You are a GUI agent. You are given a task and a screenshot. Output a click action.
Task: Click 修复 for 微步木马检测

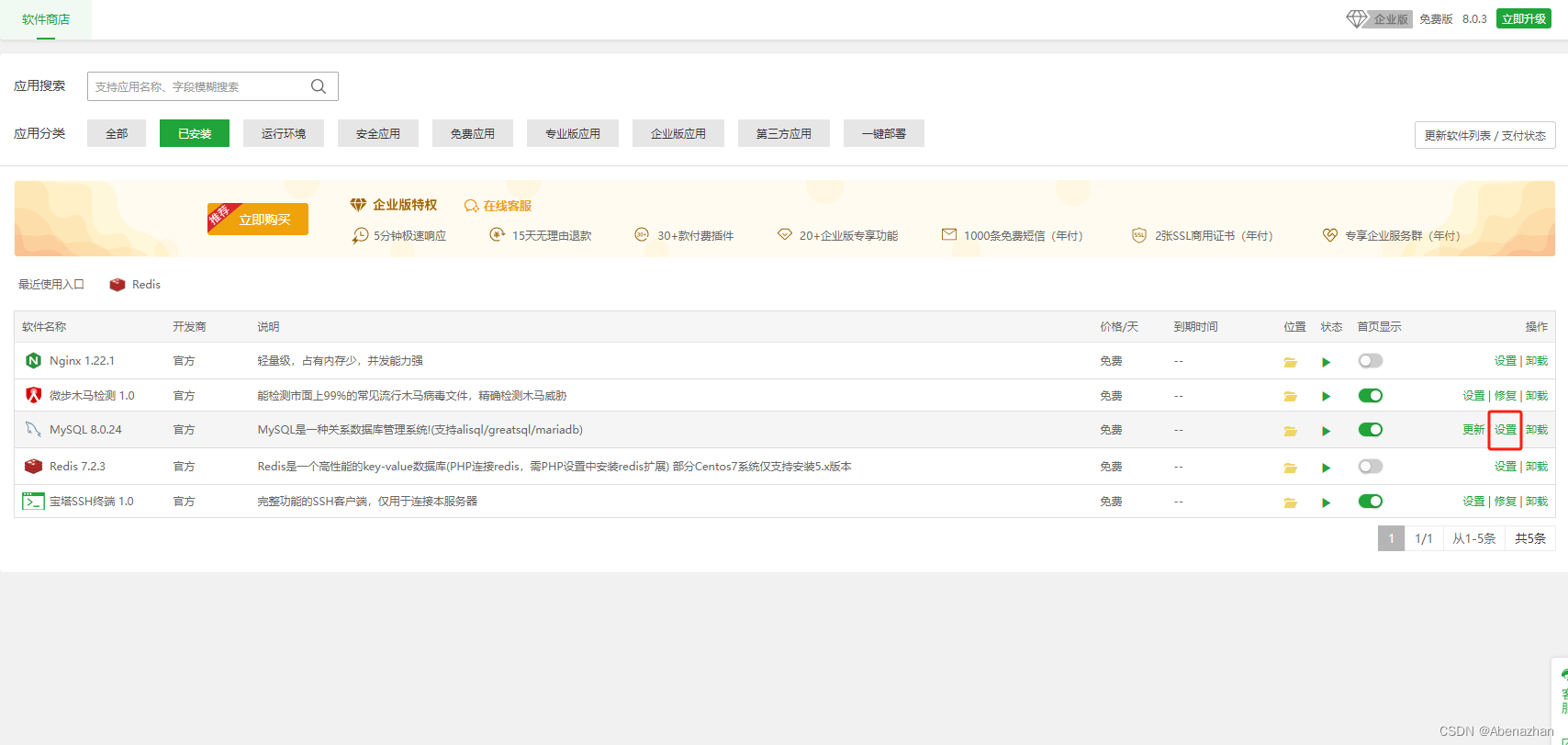coord(1506,396)
